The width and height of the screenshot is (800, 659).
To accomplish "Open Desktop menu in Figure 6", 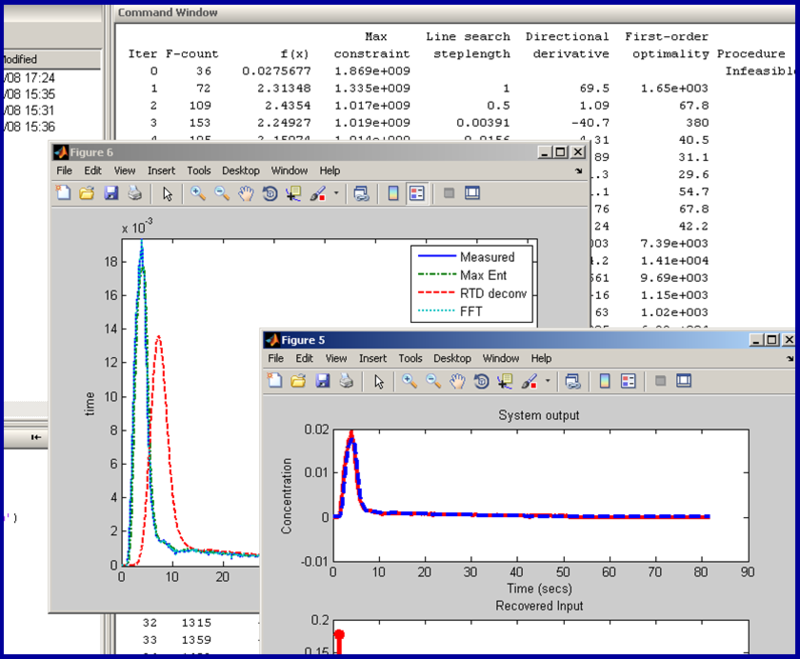I will pos(241,170).
